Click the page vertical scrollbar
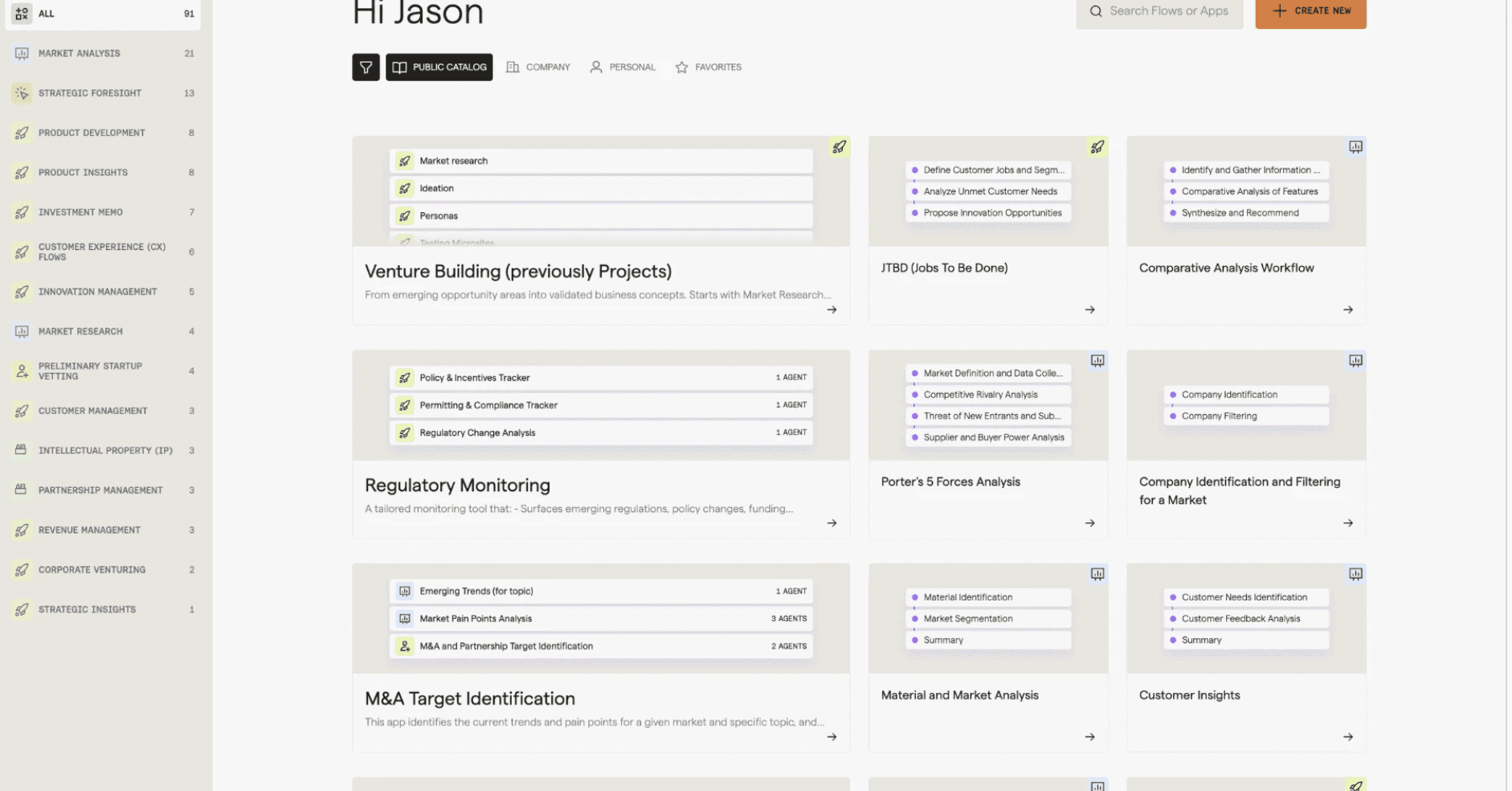 coord(1508,395)
